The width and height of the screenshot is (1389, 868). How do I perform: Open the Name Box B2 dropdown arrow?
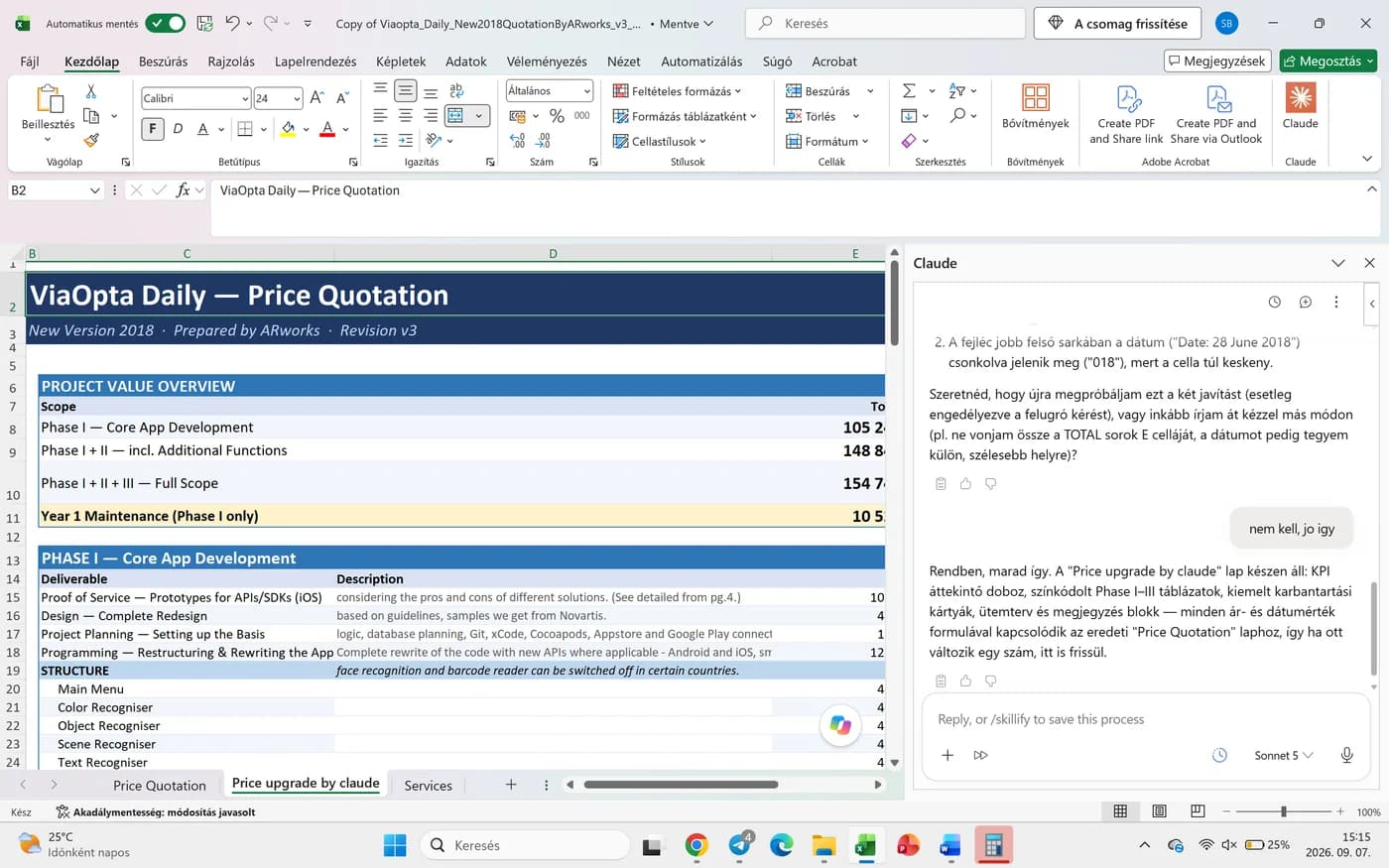[x=95, y=190]
